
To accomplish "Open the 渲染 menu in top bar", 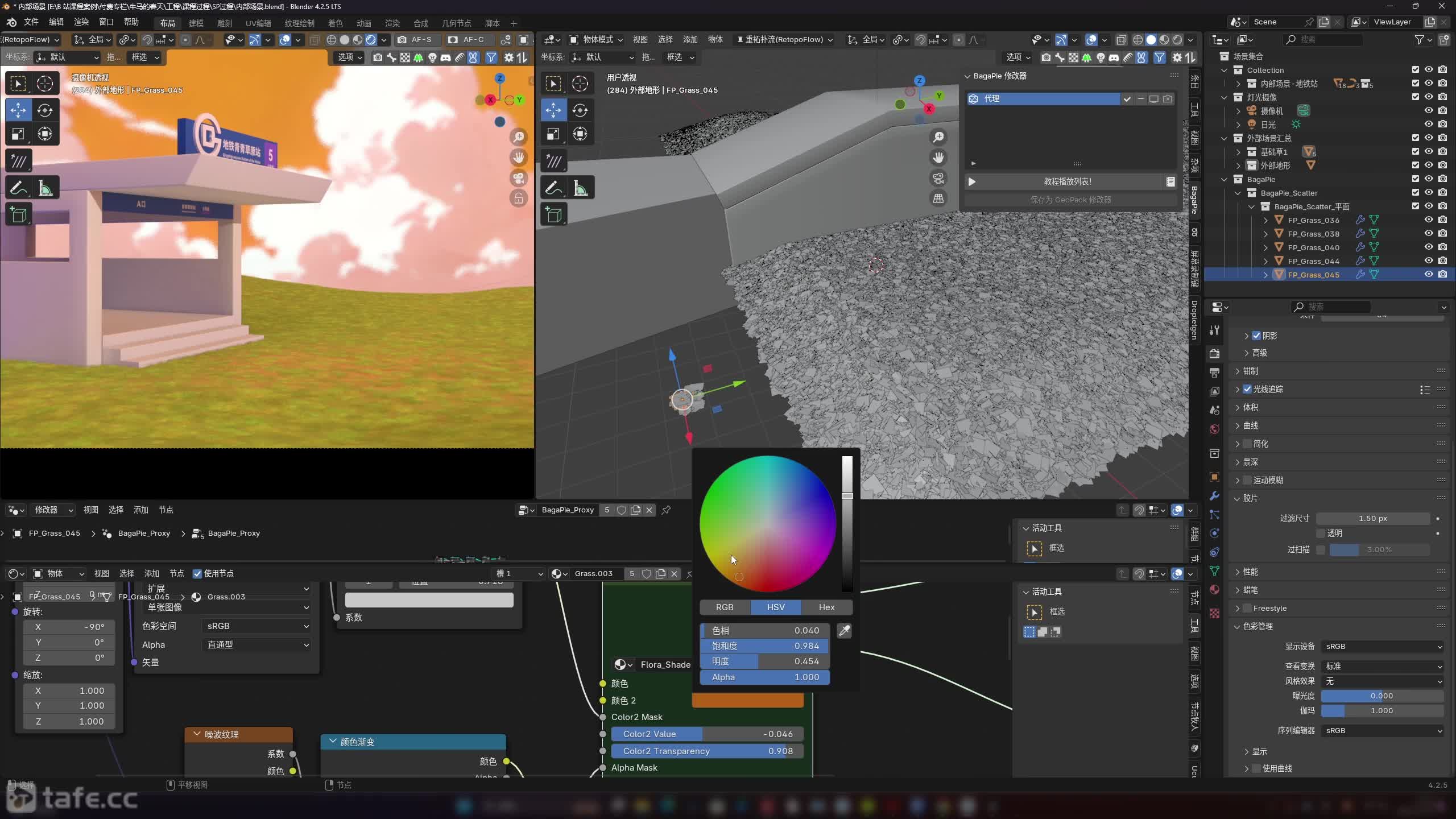I will pos(81,22).
